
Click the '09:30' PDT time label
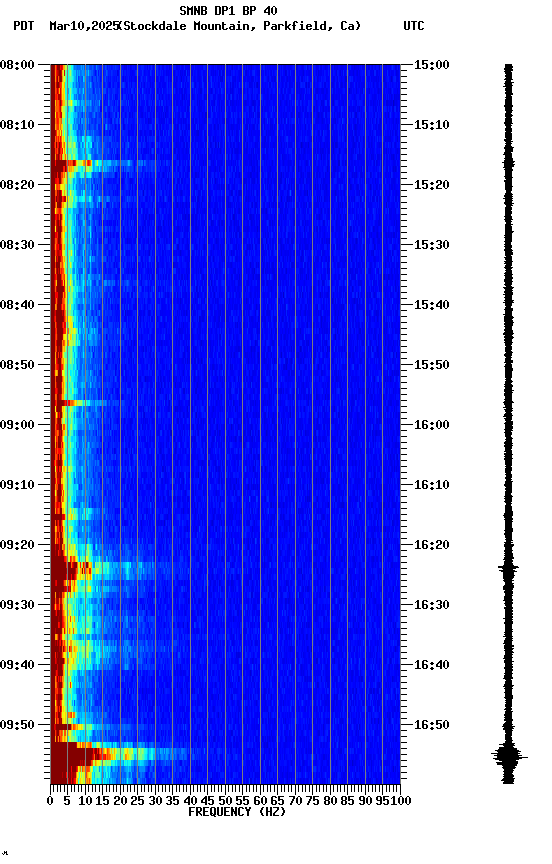[x=17, y=605]
